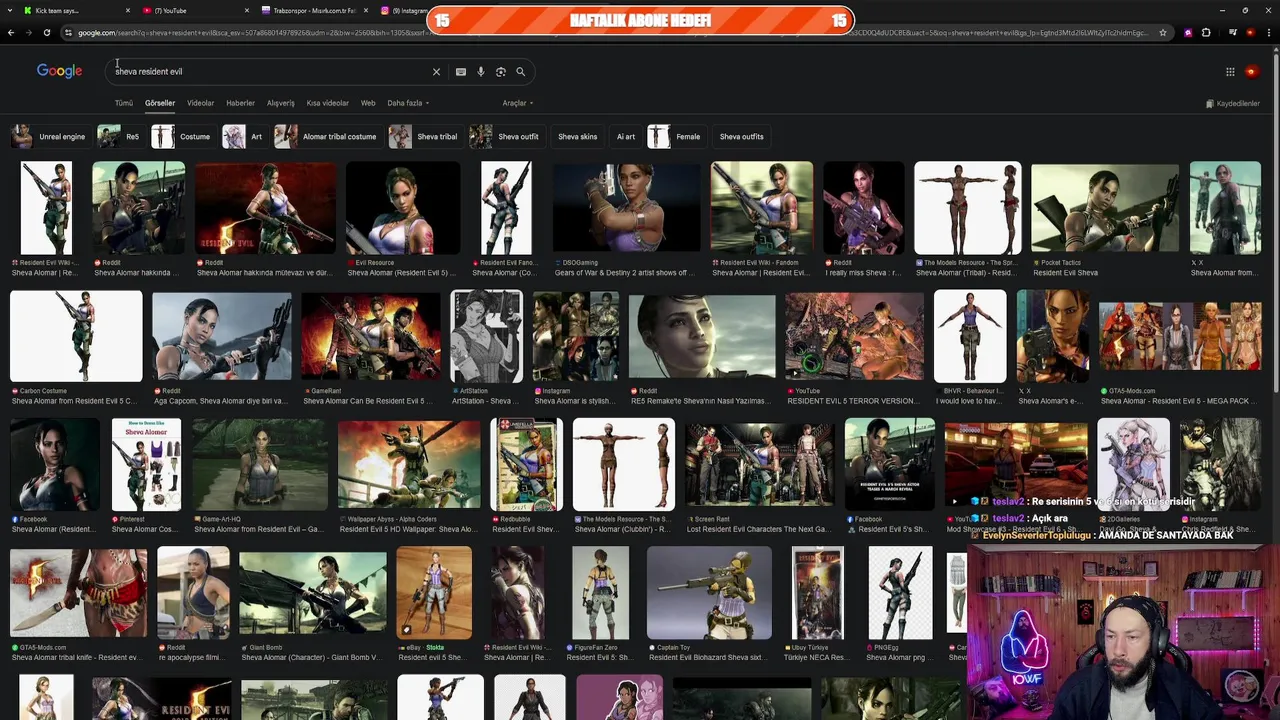Switch to the Trabzonspor browser tab
Viewport: 1280px width, 720px height.
[314, 11]
